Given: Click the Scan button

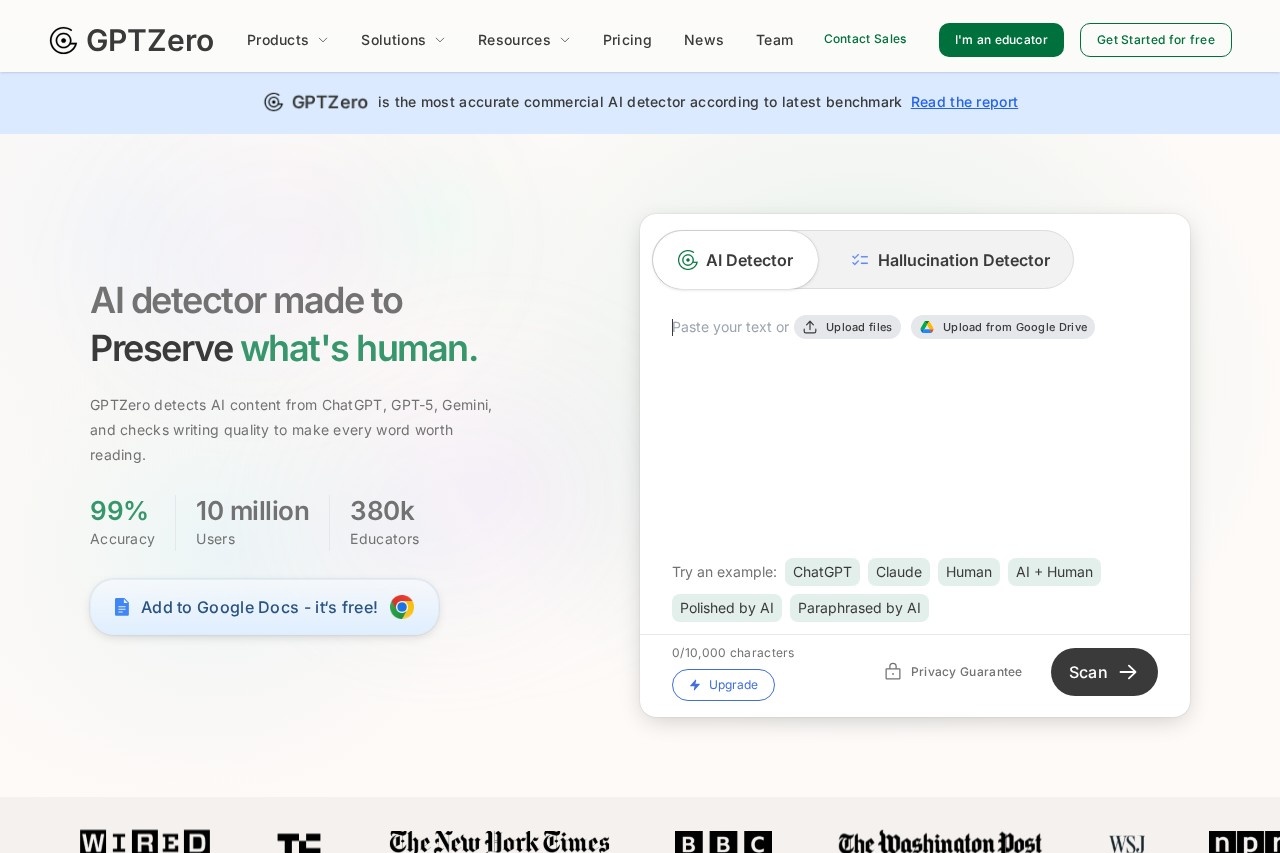Looking at the screenshot, I should 1104,672.
